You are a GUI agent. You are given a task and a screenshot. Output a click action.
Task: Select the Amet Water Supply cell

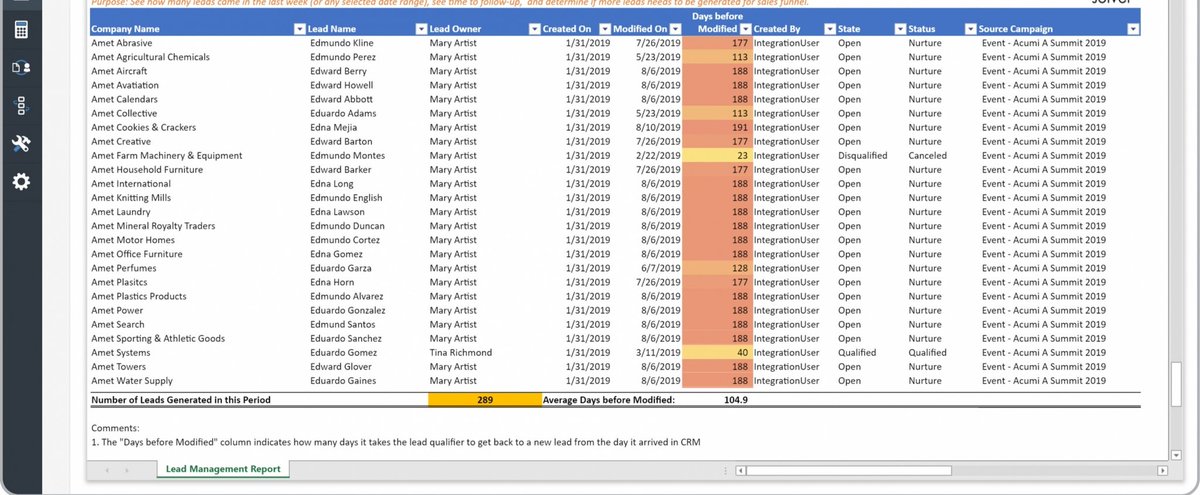(x=132, y=381)
